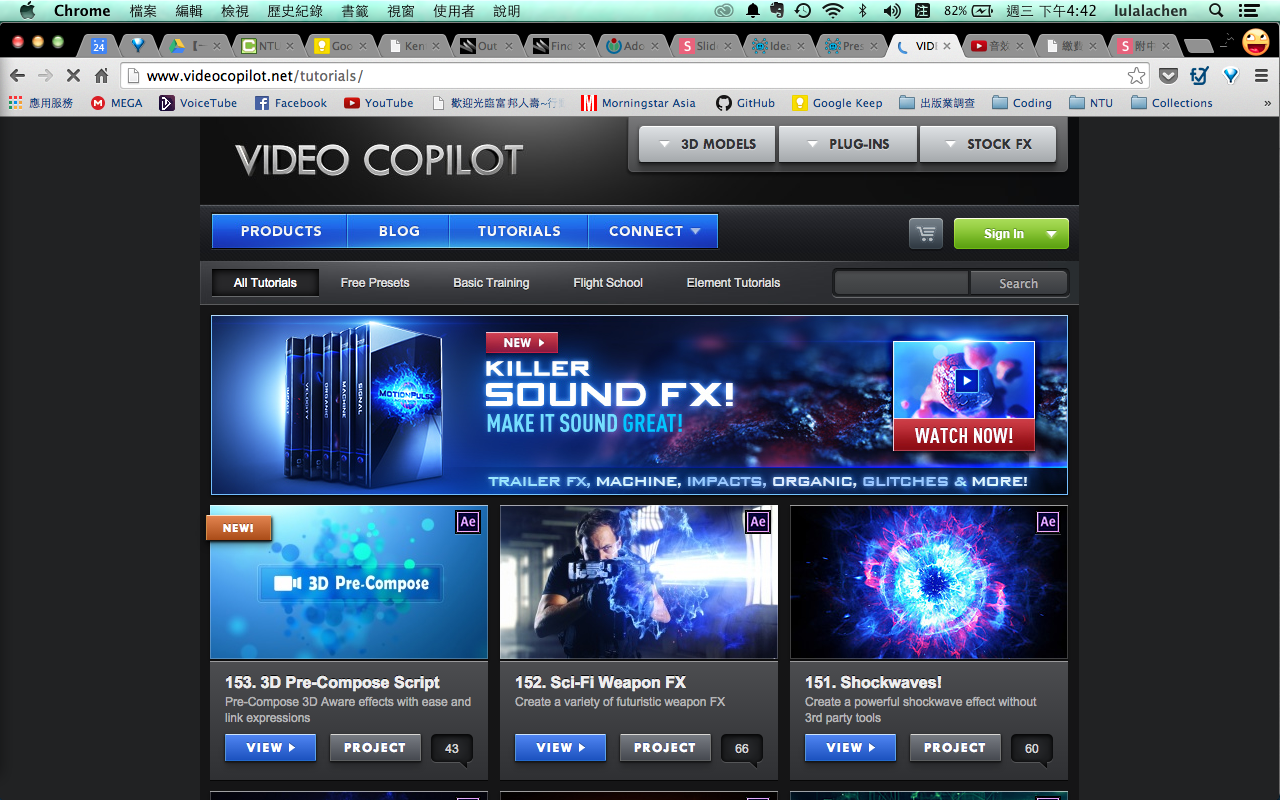This screenshot has height=800, width=1280.
Task: Click WATCH NOW! on the banner
Action: click(964, 435)
